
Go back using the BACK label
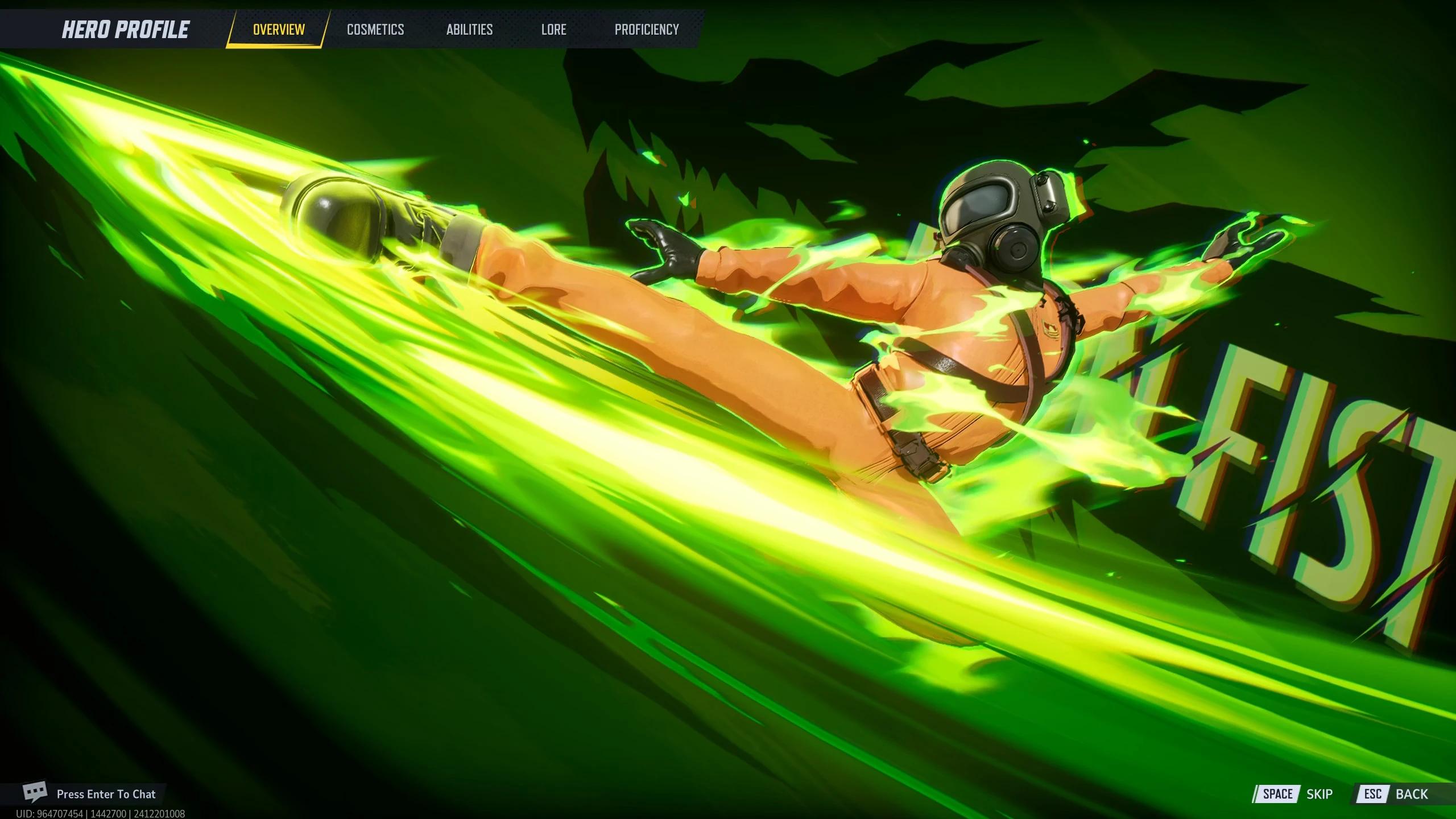1412,794
